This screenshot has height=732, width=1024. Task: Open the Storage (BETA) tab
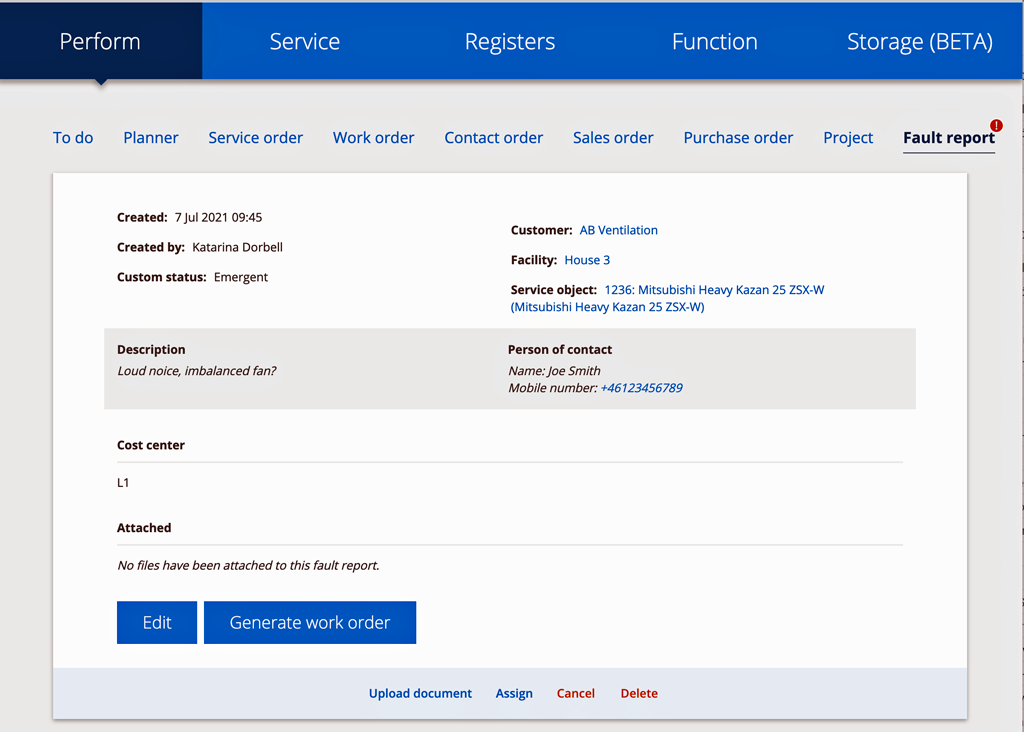click(x=920, y=41)
